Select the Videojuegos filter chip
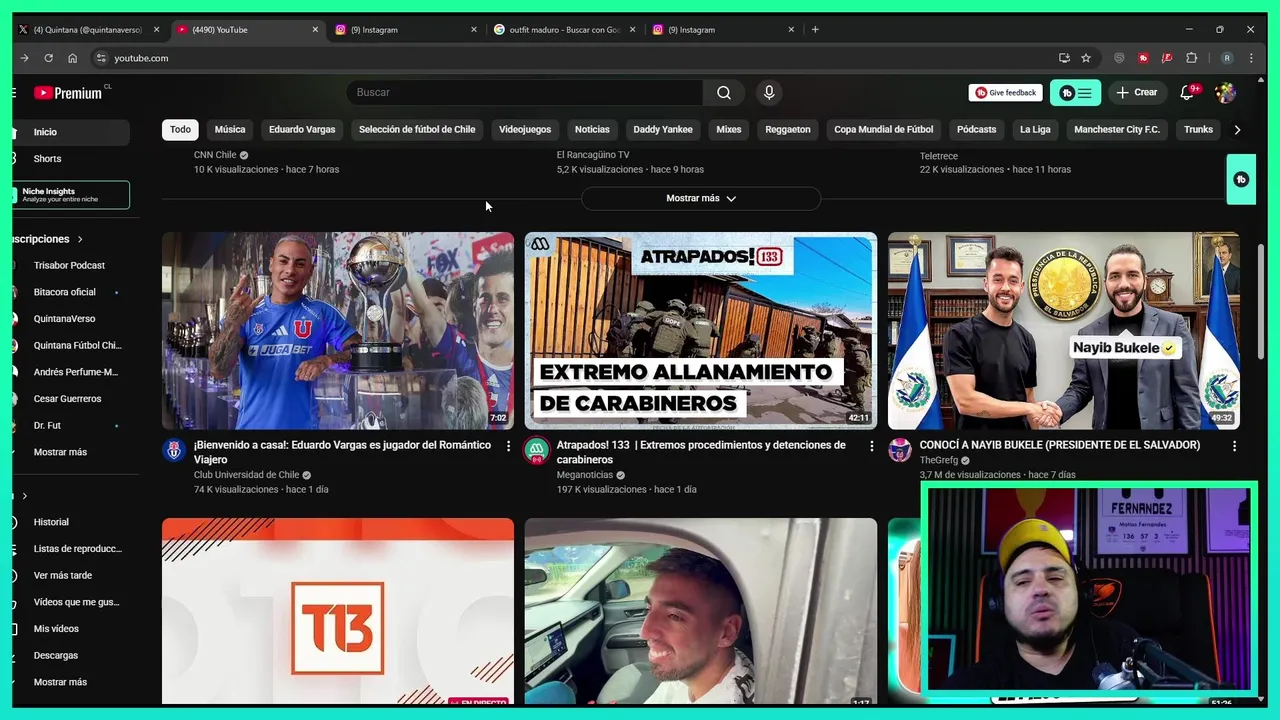Viewport: 1280px width, 720px height. click(525, 129)
